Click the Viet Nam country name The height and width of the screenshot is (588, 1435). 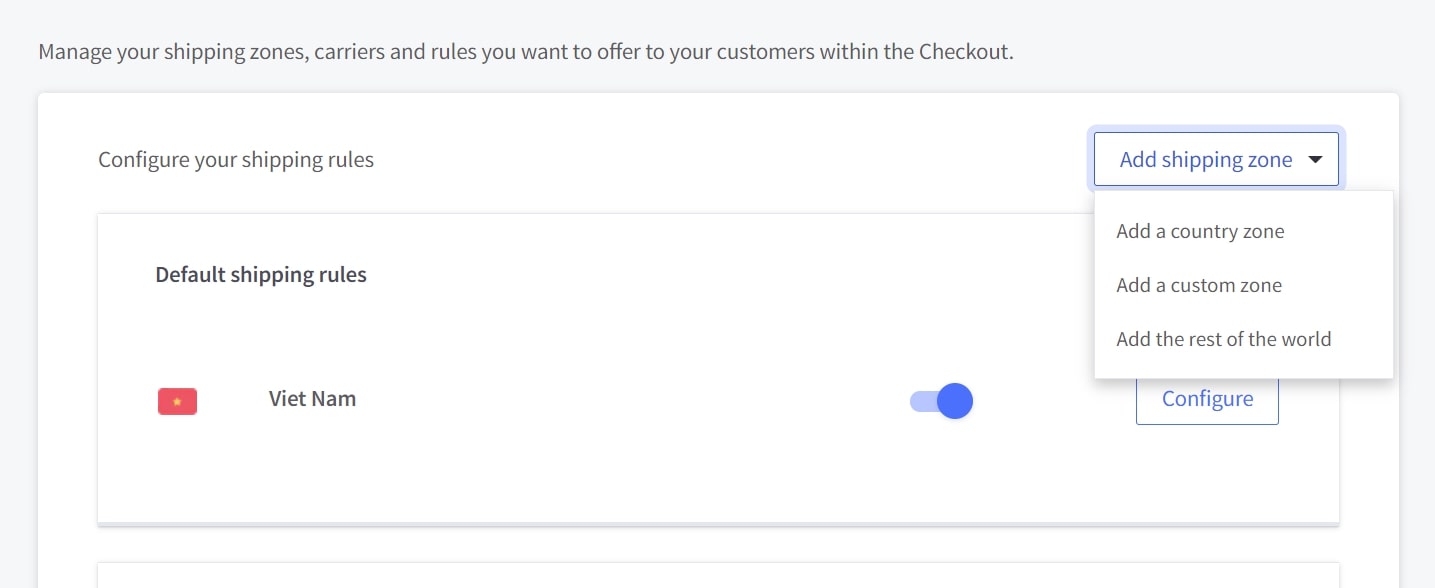point(312,399)
